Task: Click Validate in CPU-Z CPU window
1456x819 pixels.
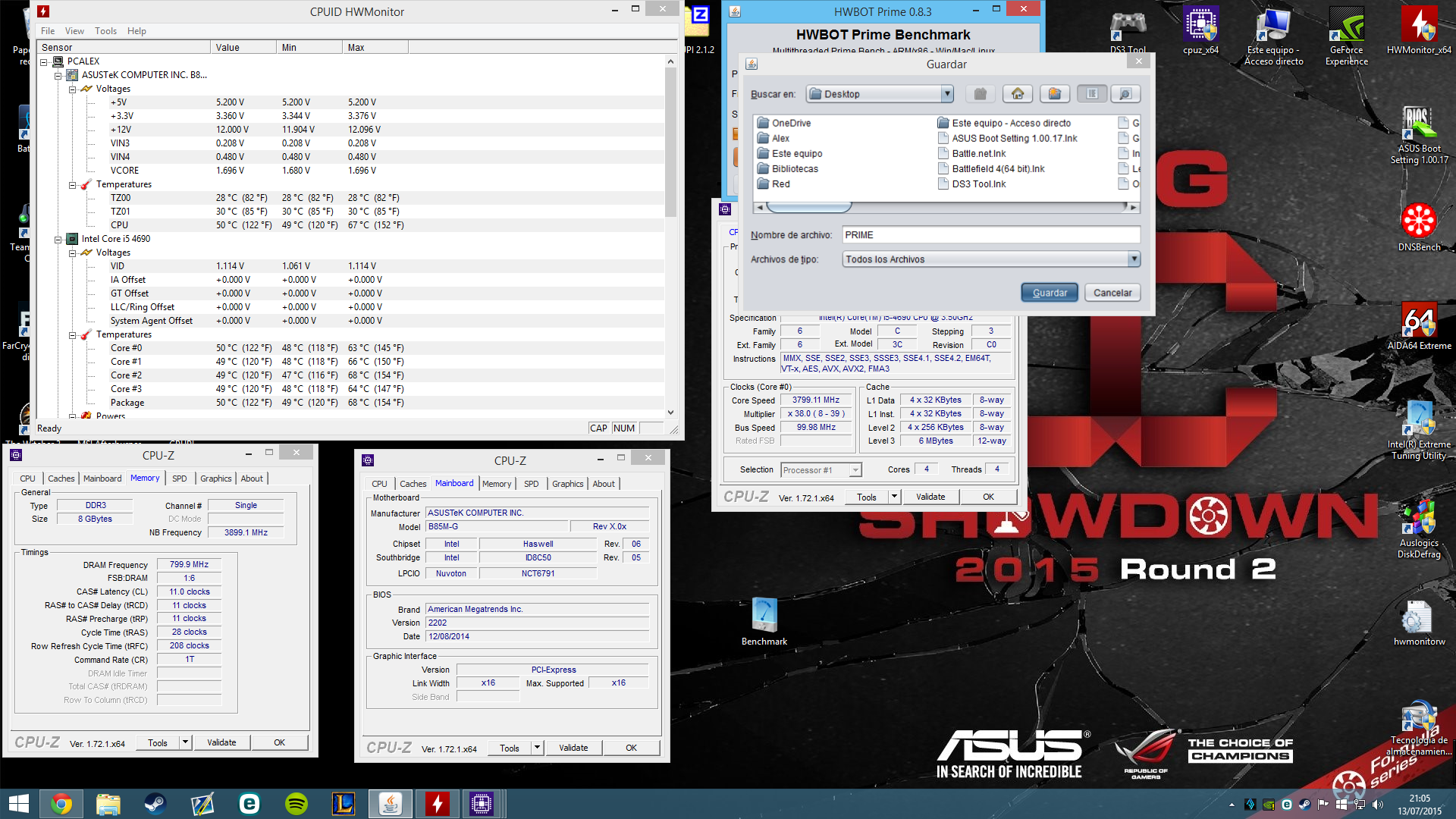Action: pyautogui.click(x=930, y=497)
